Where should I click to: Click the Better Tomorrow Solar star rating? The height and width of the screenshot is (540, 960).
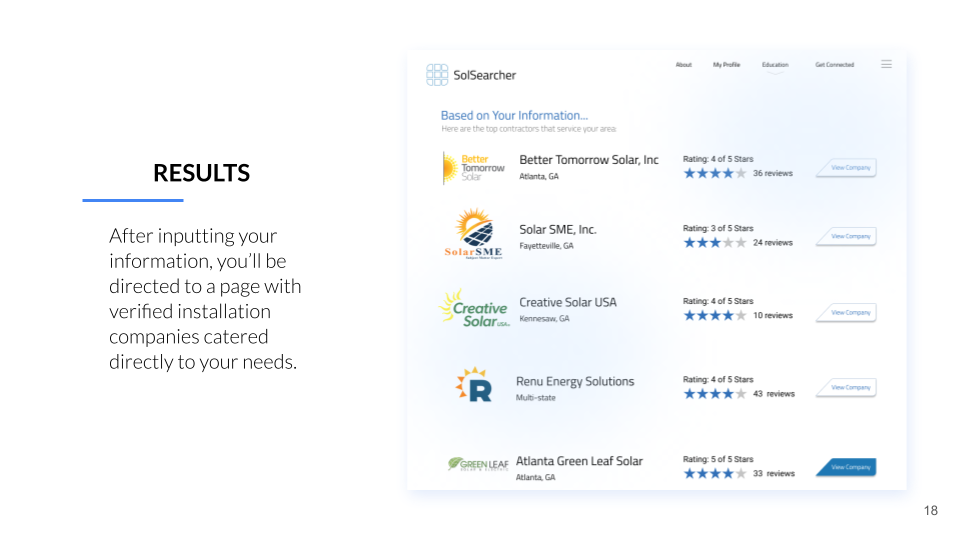[715, 173]
